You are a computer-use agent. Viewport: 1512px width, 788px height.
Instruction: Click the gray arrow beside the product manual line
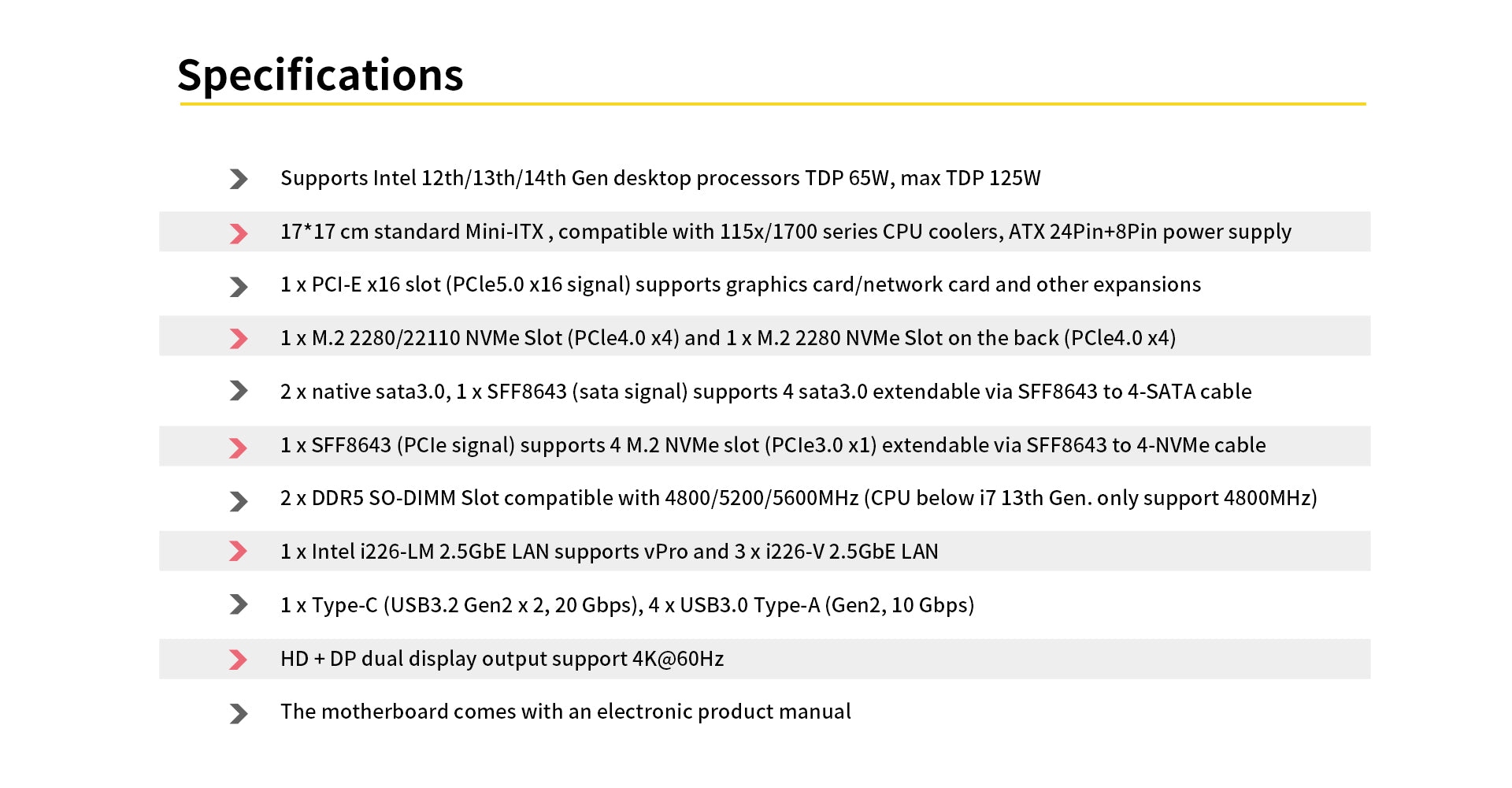[238, 713]
